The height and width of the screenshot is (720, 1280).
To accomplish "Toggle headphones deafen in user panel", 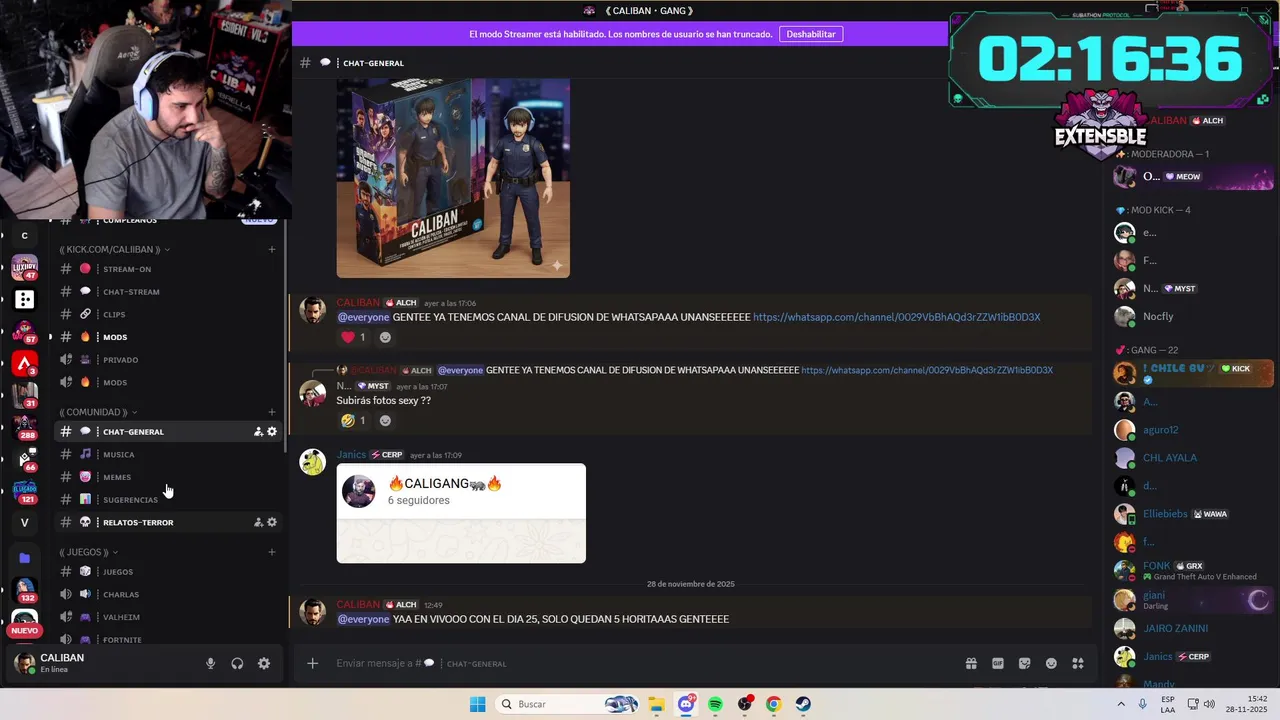I will pos(237,663).
